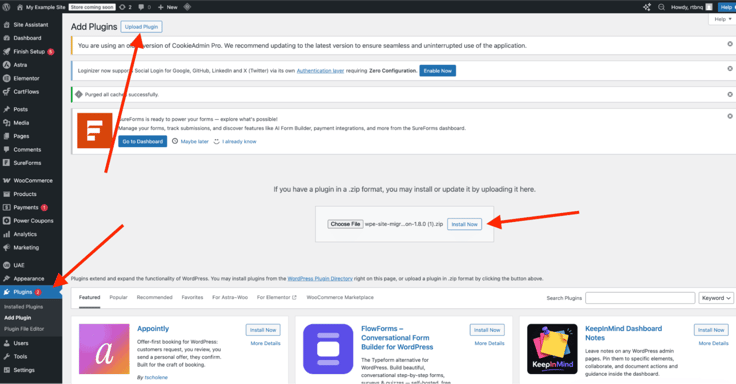Screen dimensions: 736x384
Task: Open Posts in the sidebar
Action: 21,109
